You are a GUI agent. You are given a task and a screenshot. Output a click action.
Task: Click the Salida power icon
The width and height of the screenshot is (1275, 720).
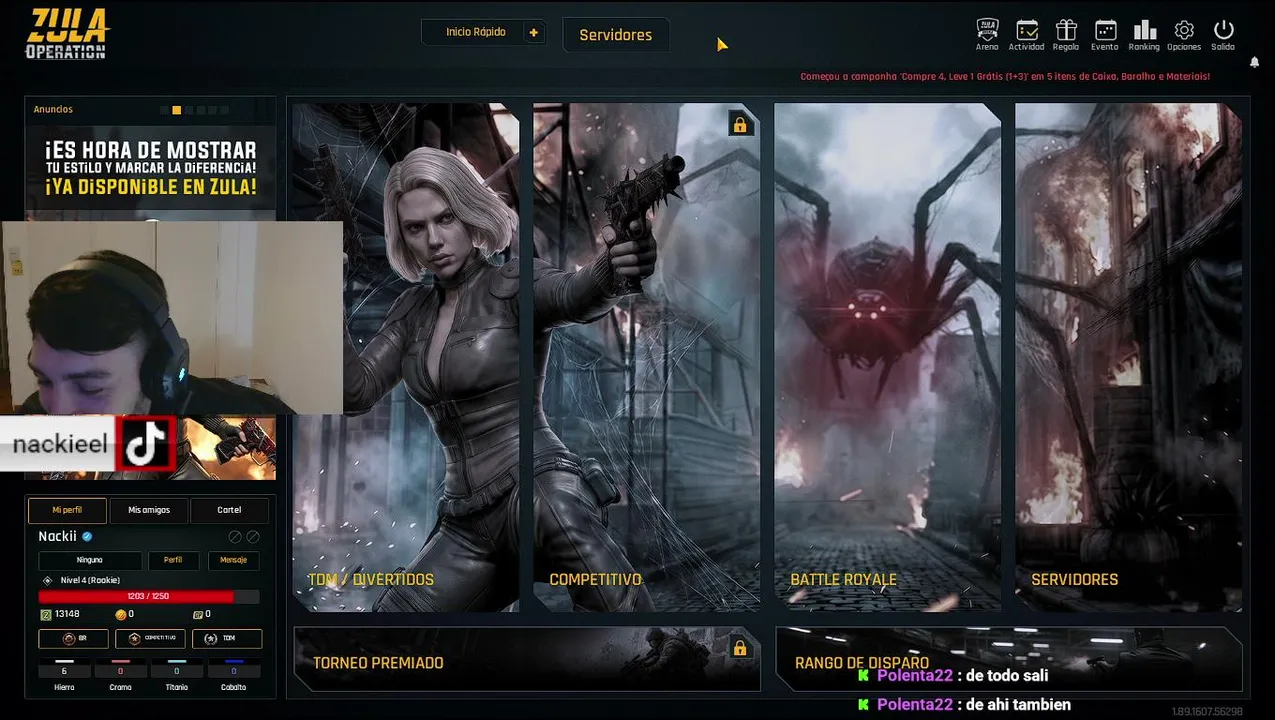coord(1223,30)
